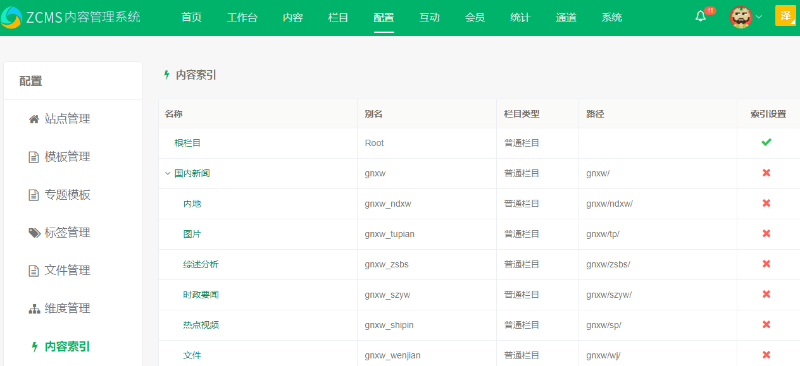
Task: Click the path cell gnxw/zsbs/
Action: [x=608, y=264]
